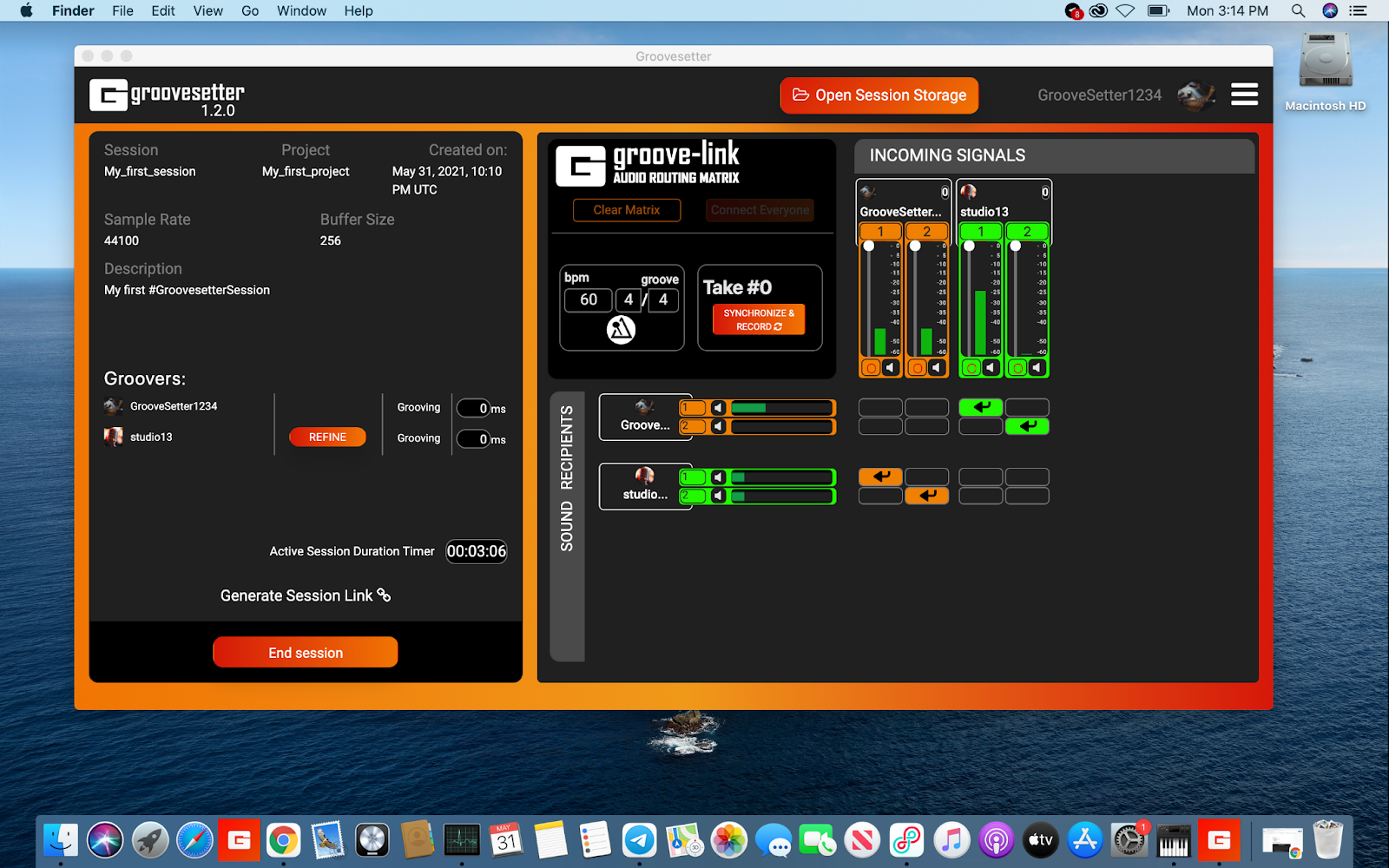Open the Edit menu
Screen dimensions: 1389x868
click(x=163, y=10)
